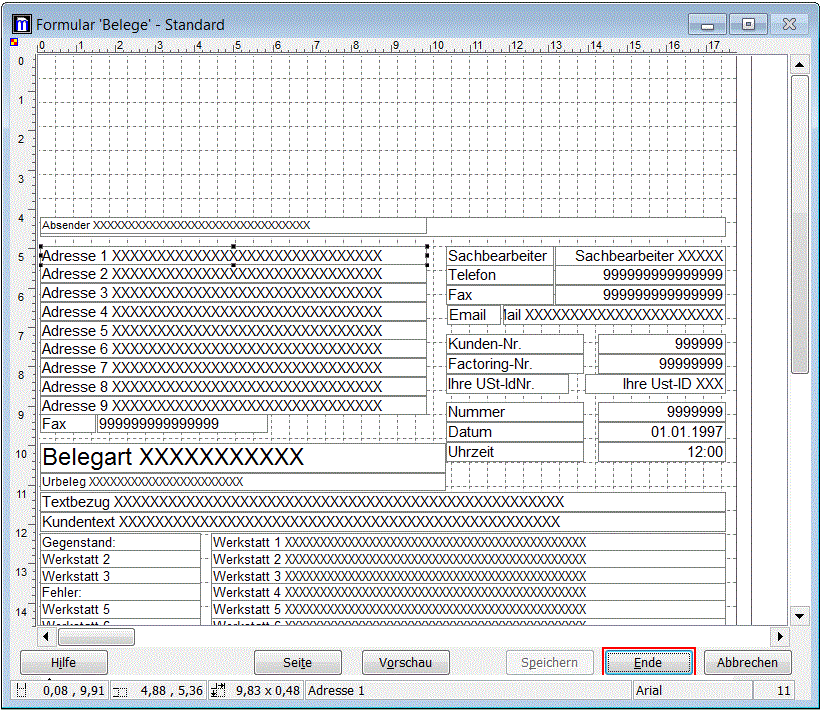The width and height of the screenshot is (821, 711).
Task: Select the Mail XXXX value field
Action: pyautogui.click(x=614, y=315)
